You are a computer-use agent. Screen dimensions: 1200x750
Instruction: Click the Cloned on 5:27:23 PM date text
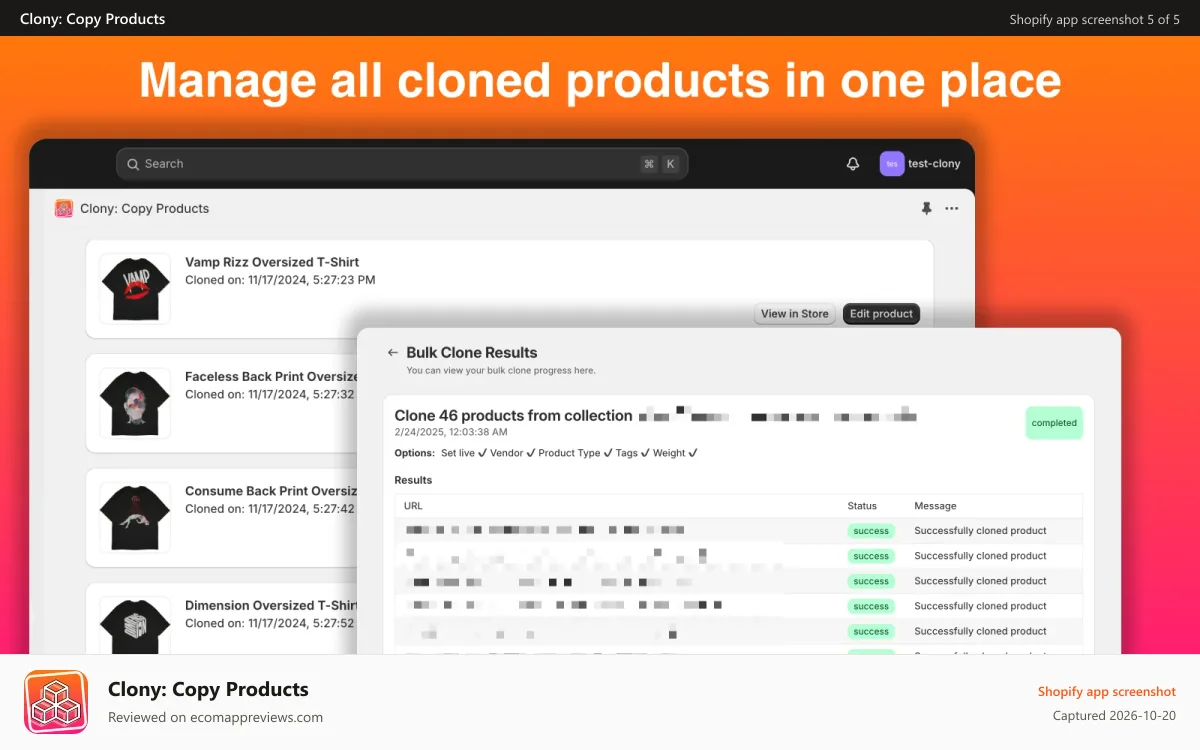pos(280,280)
